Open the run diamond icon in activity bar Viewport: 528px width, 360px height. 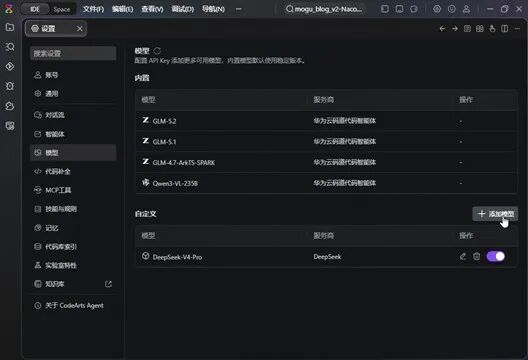tap(10, 66)
